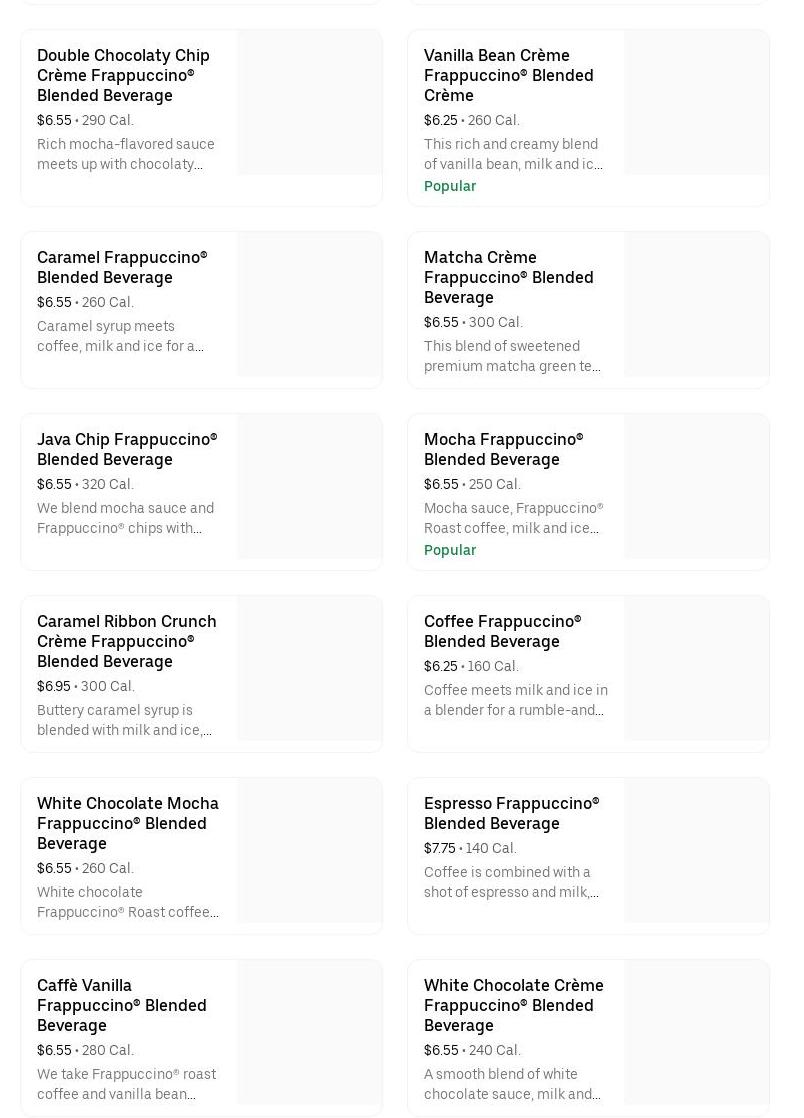This screenshot has height=1118, width=804.
Task: Select Espresso Frappuccino Blended Beverage title
Action: point(511,813)
